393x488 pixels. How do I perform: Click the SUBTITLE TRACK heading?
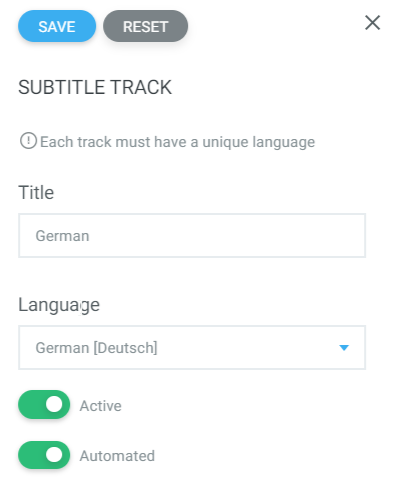pos(95,87)
